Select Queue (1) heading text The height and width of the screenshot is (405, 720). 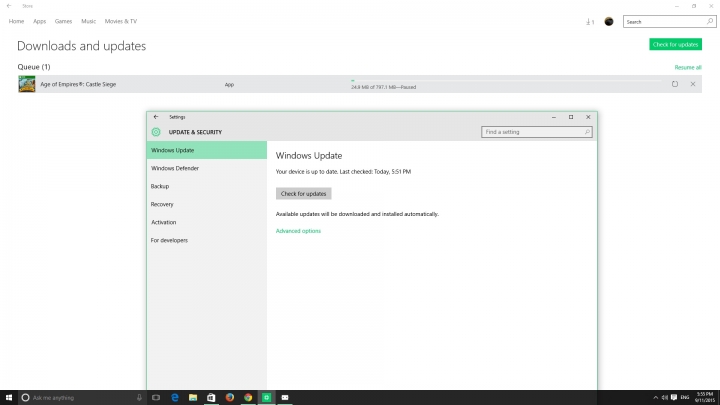click(34, 67)
